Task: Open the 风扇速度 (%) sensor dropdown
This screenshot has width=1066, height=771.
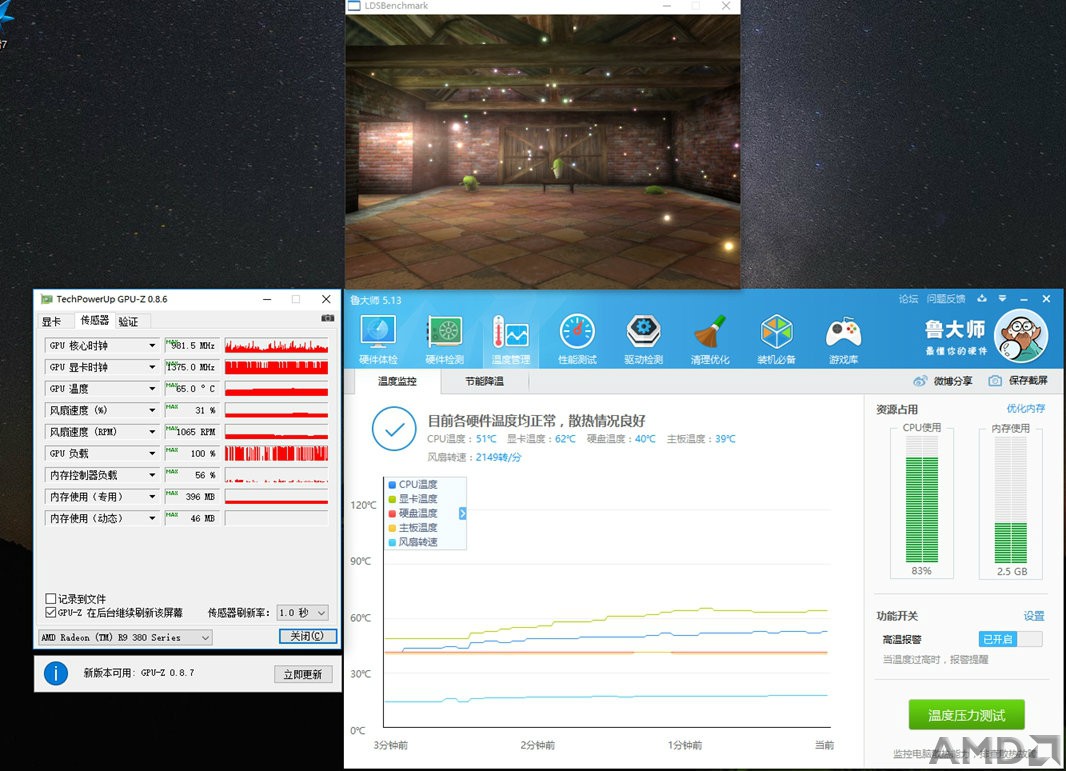Action: (x=152, y=410)
